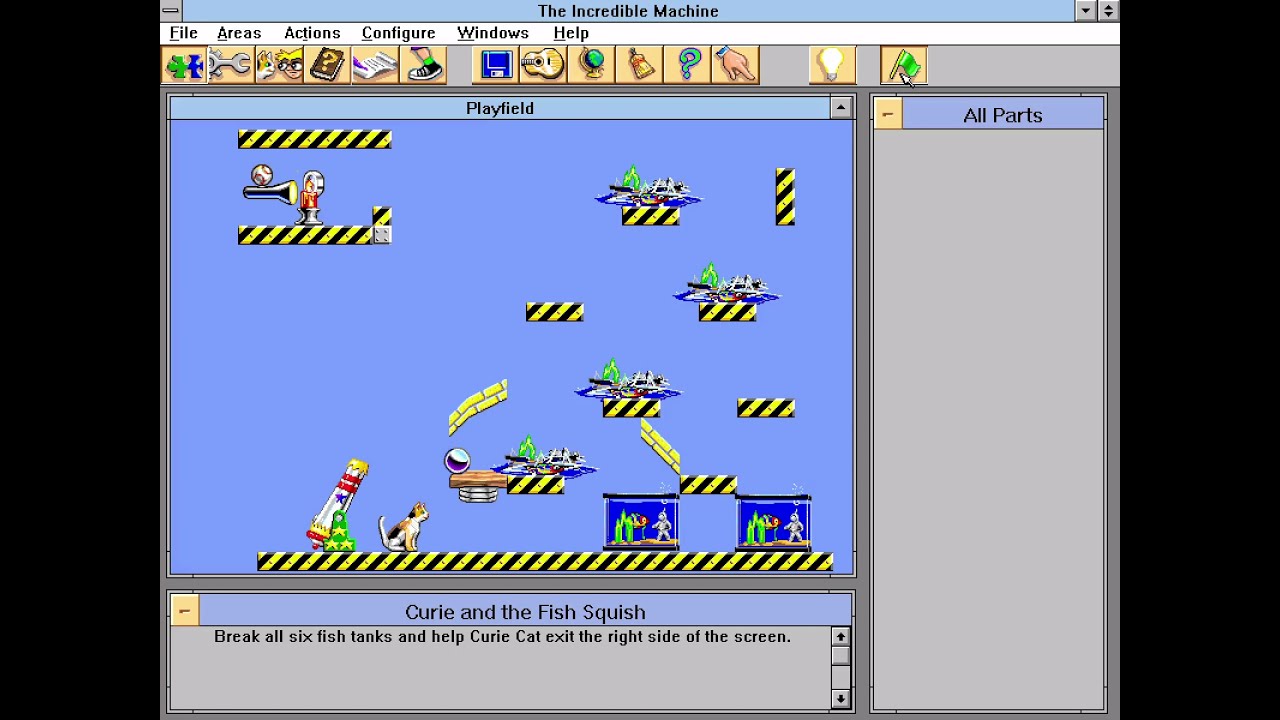
Task: Select the toy cannon on the playfield
Action: pyautogui.click(x=338, y=505)
